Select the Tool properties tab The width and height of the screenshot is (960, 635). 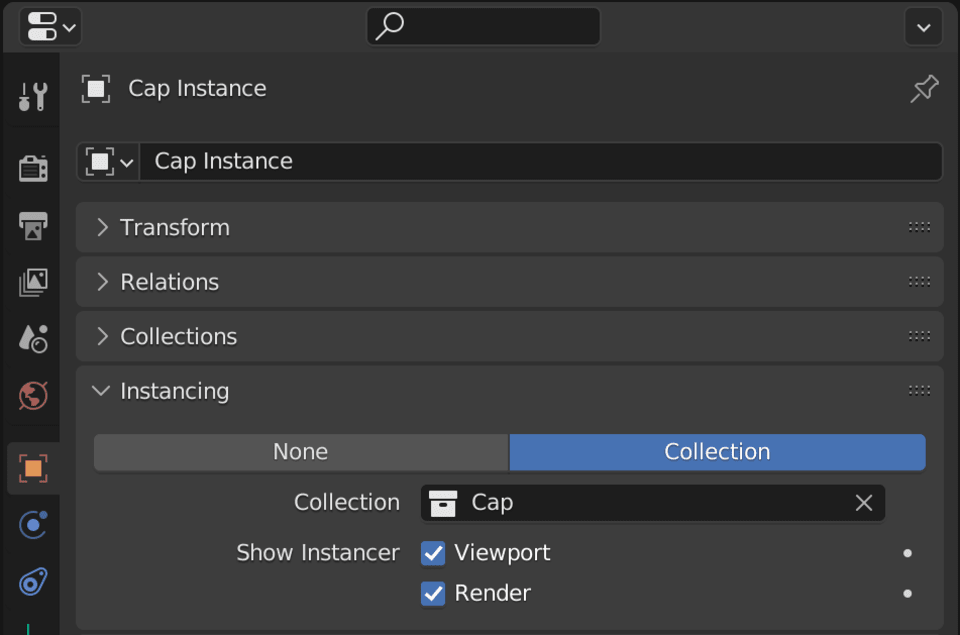click(x=31, y=95)
